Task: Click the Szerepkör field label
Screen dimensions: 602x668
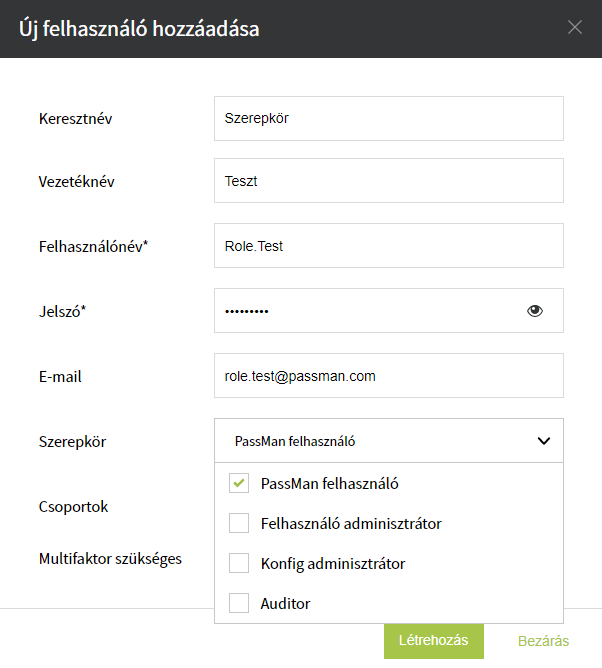Action: coord(72,442)
